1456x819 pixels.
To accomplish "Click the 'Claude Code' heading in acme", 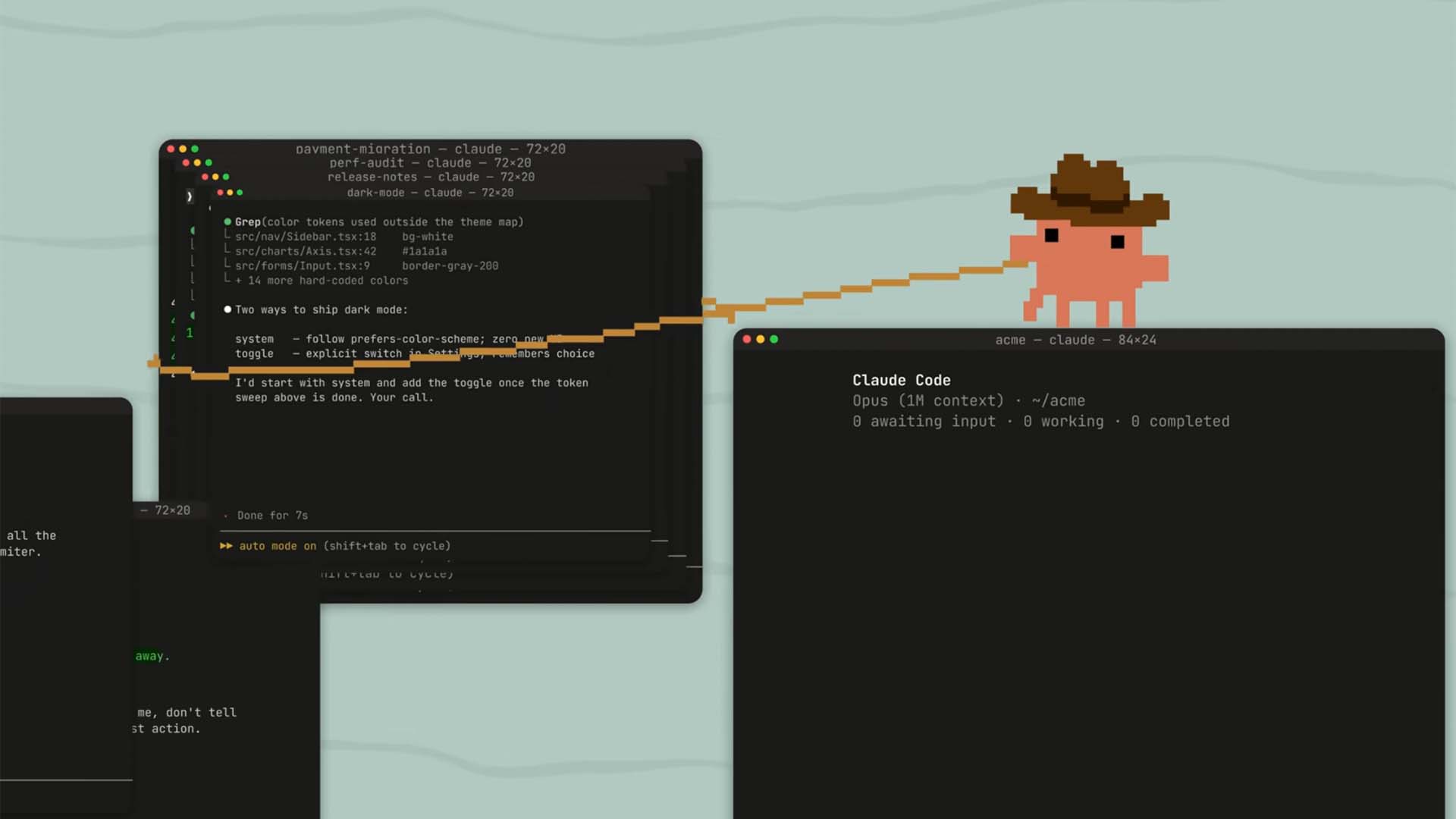I will tap(902, 380).
